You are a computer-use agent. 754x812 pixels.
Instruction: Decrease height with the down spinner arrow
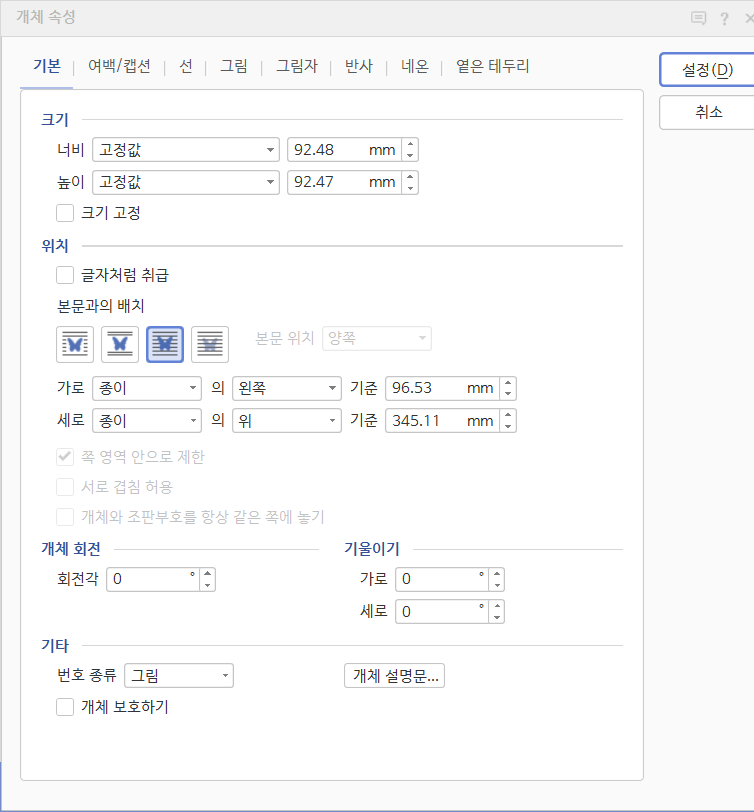click(x=410, y=188)
